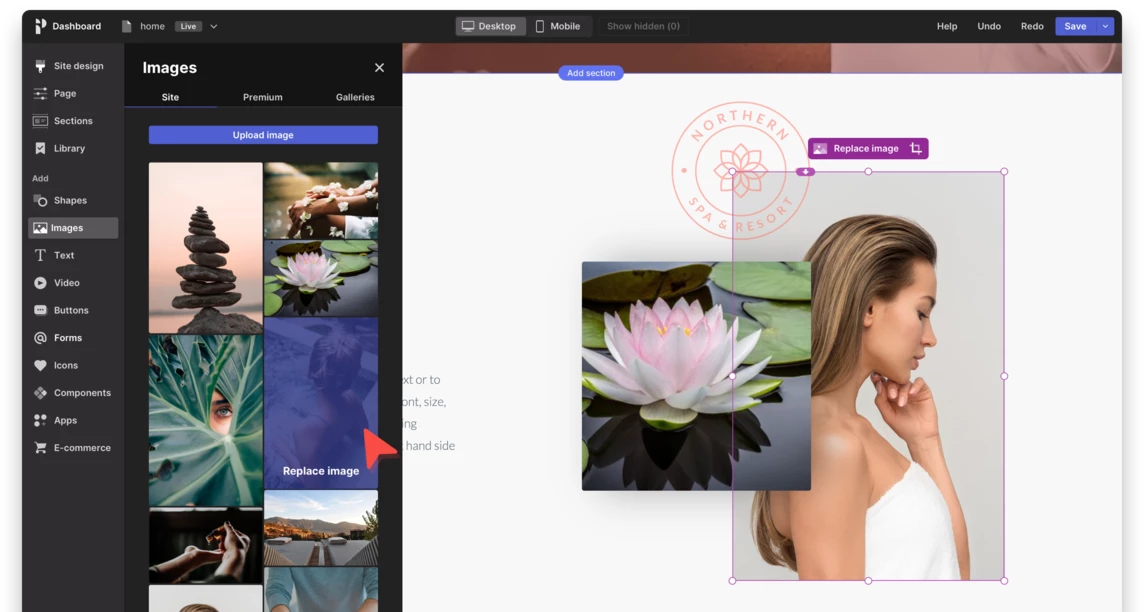
Task: Click the Northern Spa & Resort logo
Action: [740, 171]
